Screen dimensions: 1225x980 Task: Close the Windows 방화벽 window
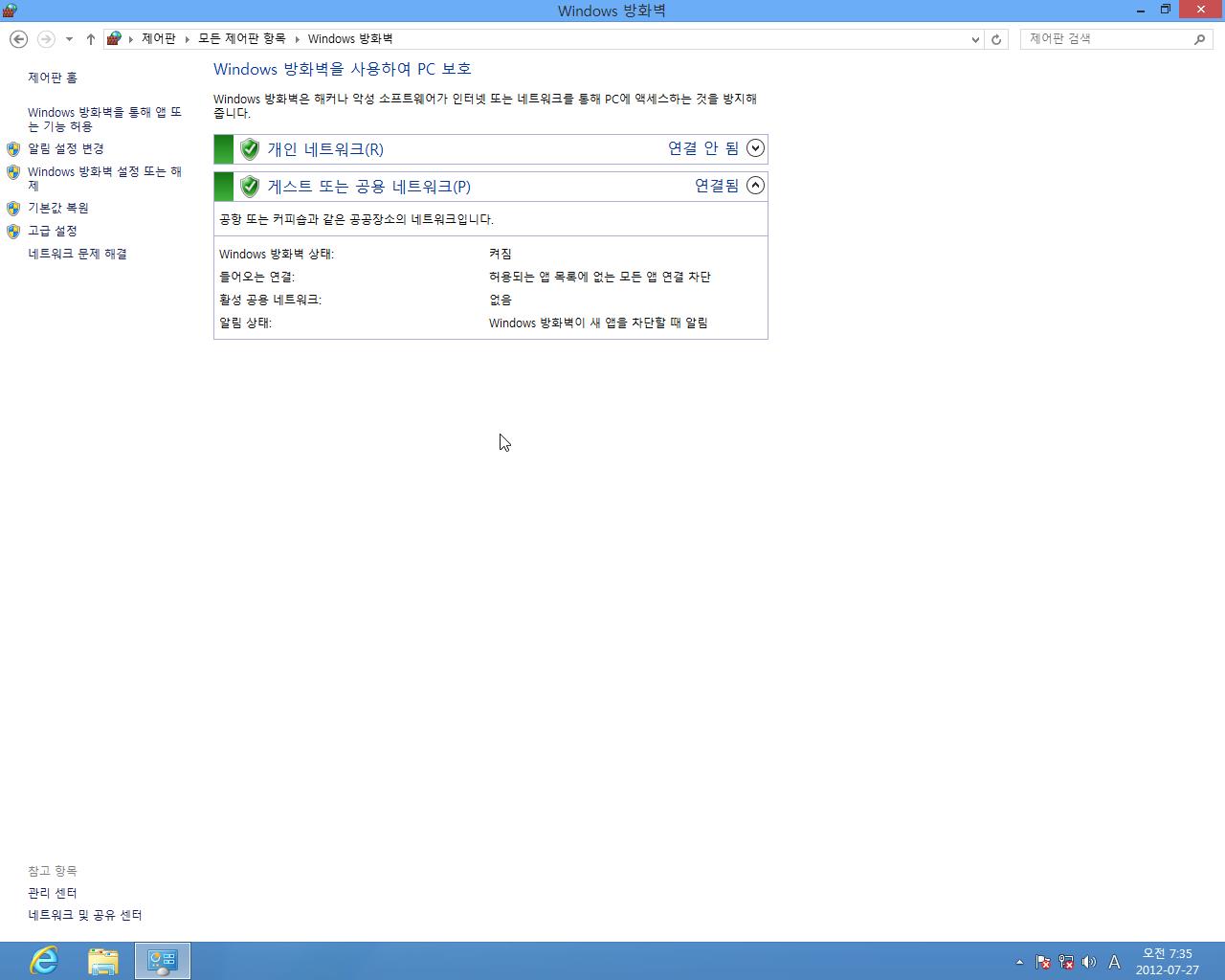pos(1201,11)
